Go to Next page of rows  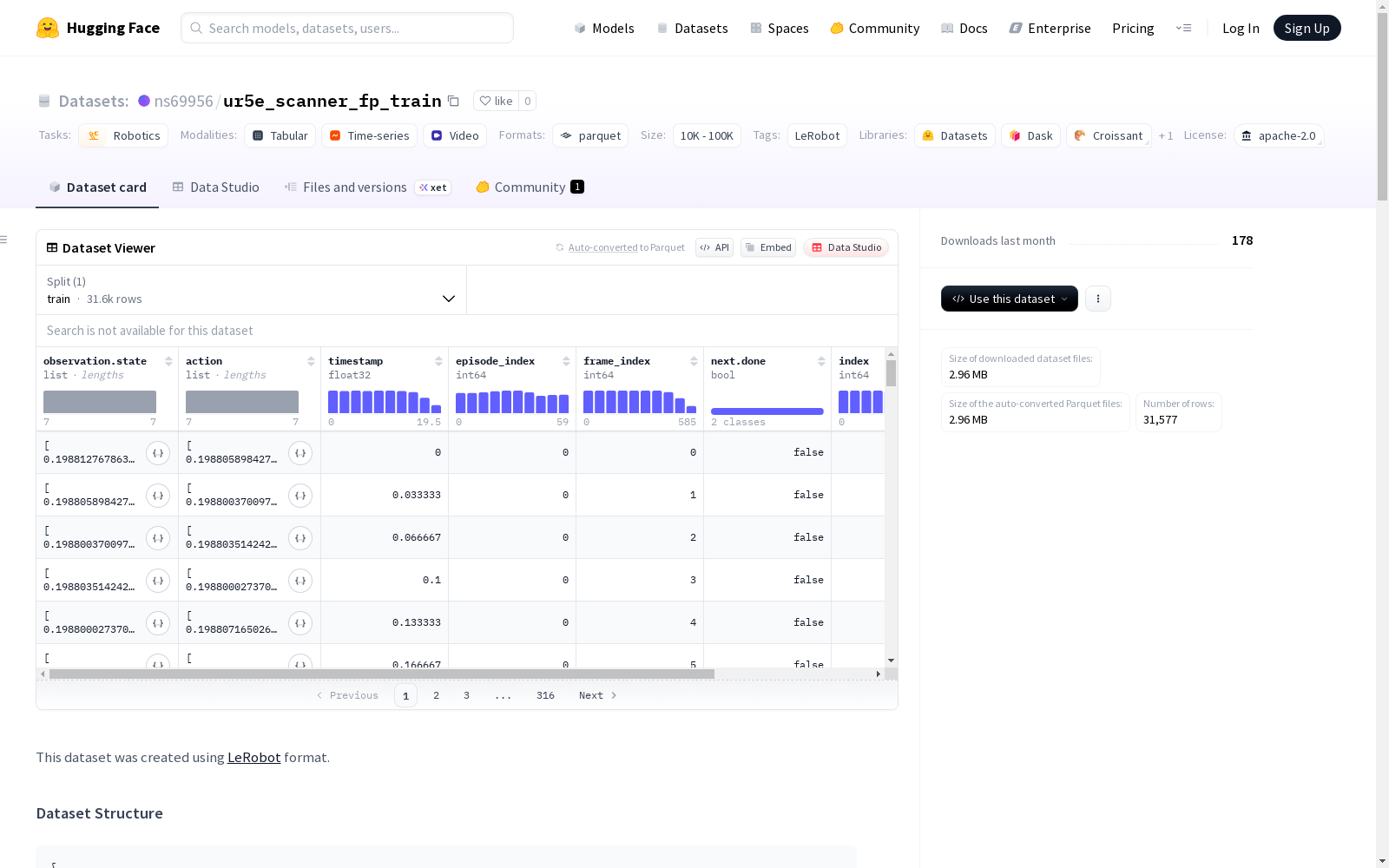[598, 695]
